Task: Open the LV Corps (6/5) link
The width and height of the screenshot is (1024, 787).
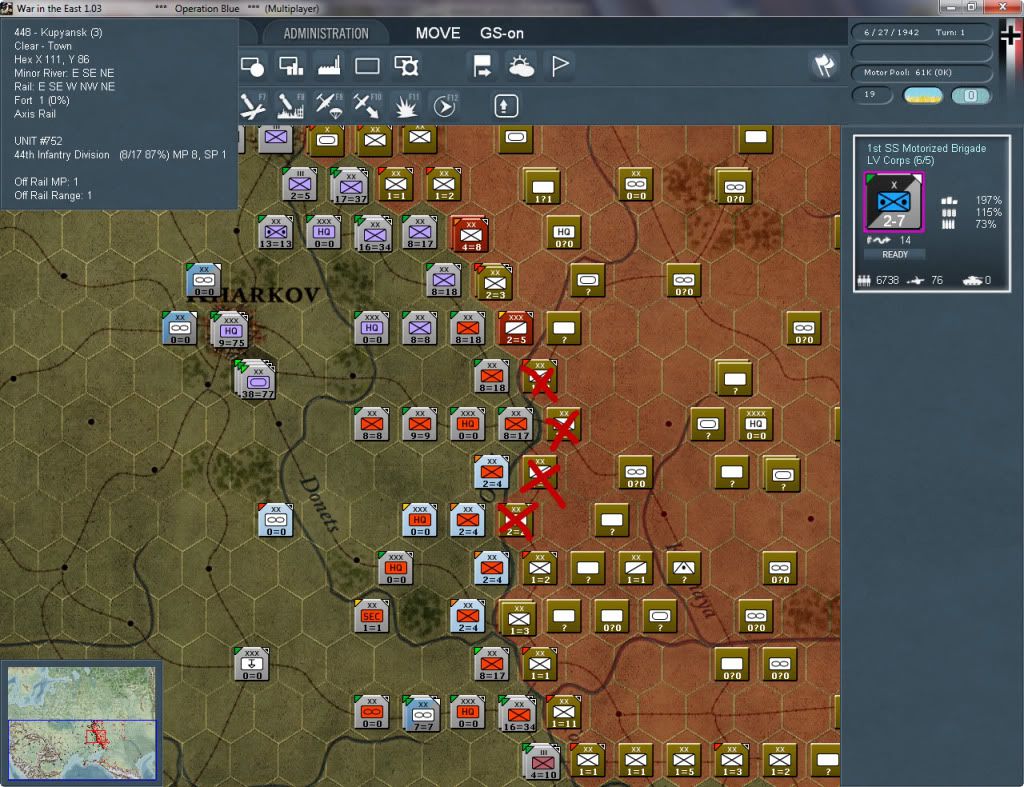Action: click(x=901, y=161)
